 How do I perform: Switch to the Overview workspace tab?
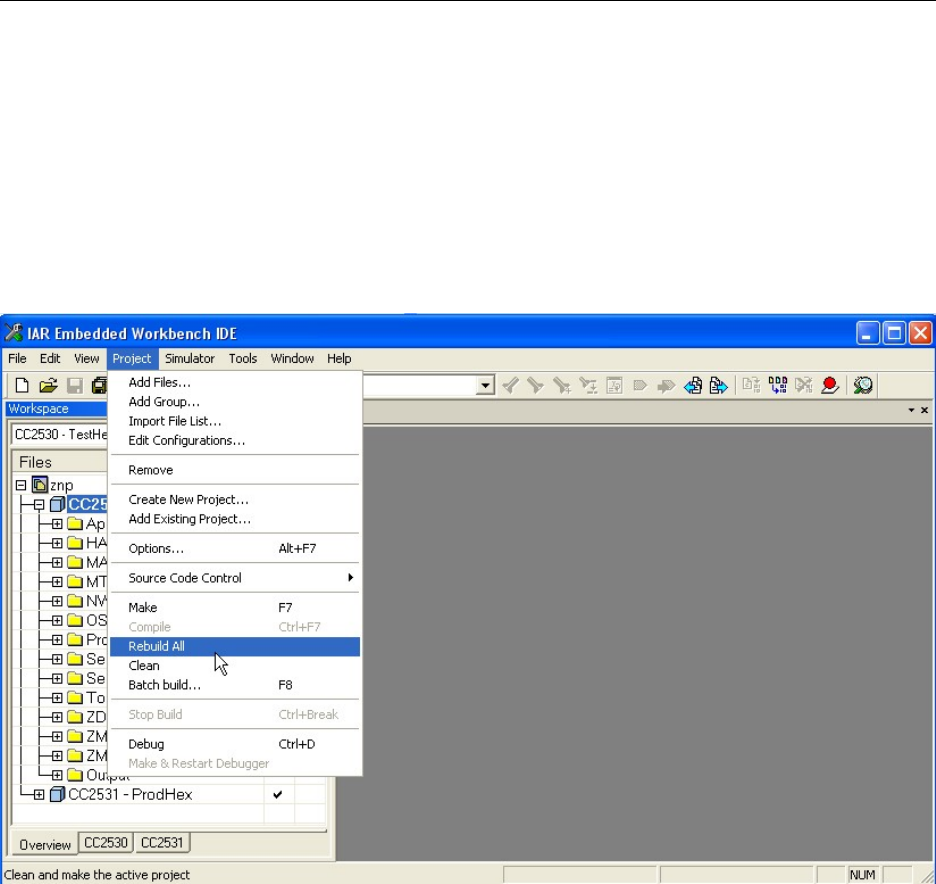click(45, 845)
